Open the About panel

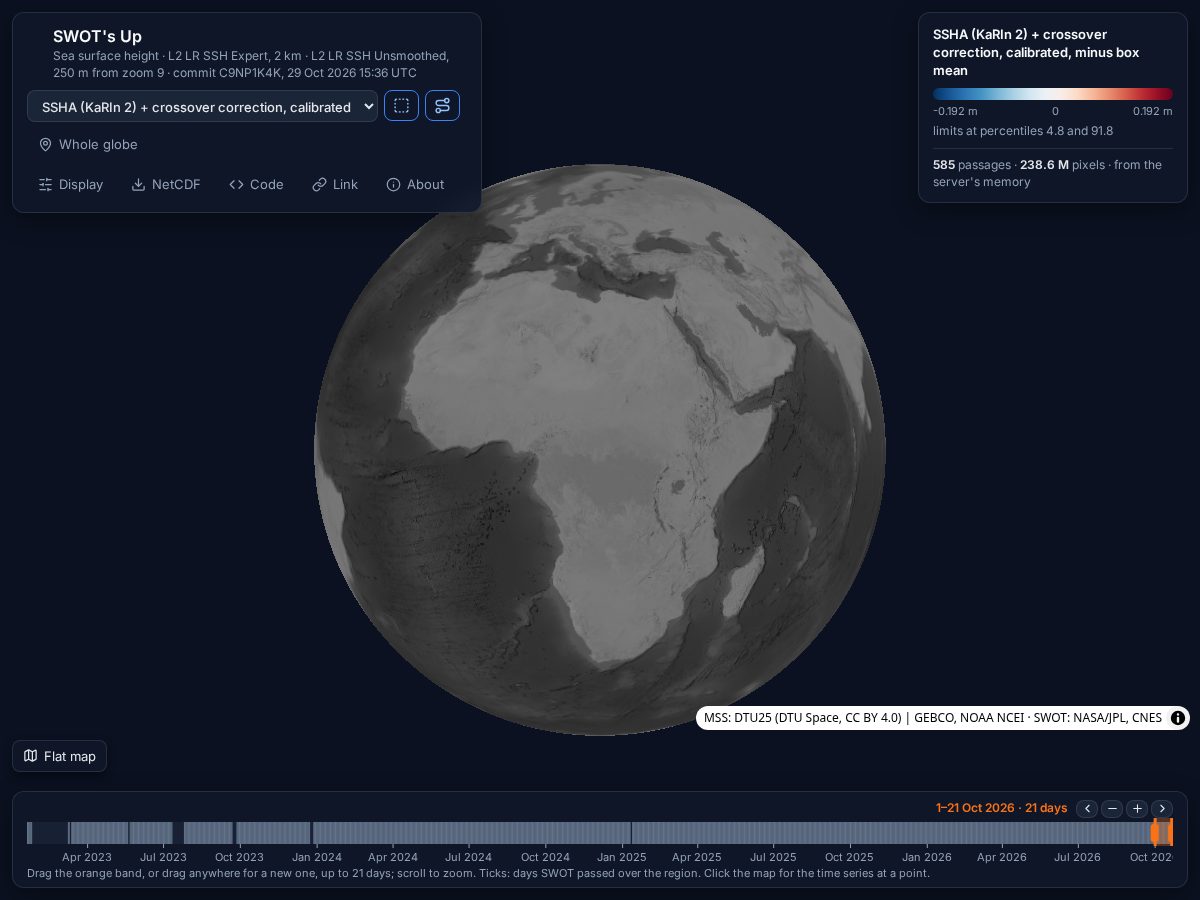pos(415,185)
